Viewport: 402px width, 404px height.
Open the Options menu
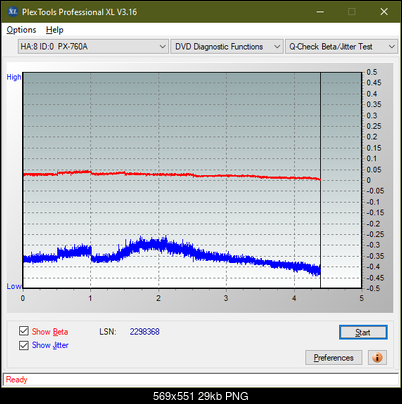point(21,30)
